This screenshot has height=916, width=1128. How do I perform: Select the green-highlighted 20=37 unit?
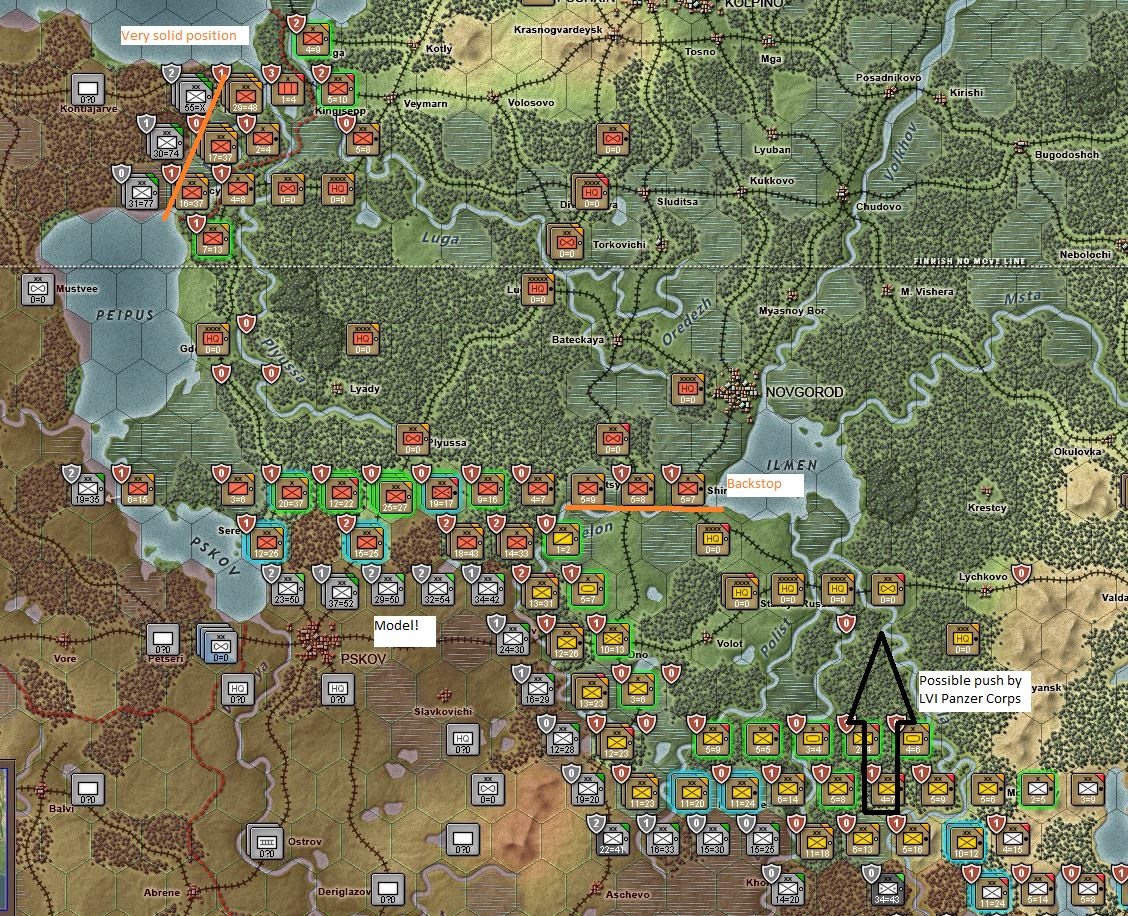coord(291,493)
